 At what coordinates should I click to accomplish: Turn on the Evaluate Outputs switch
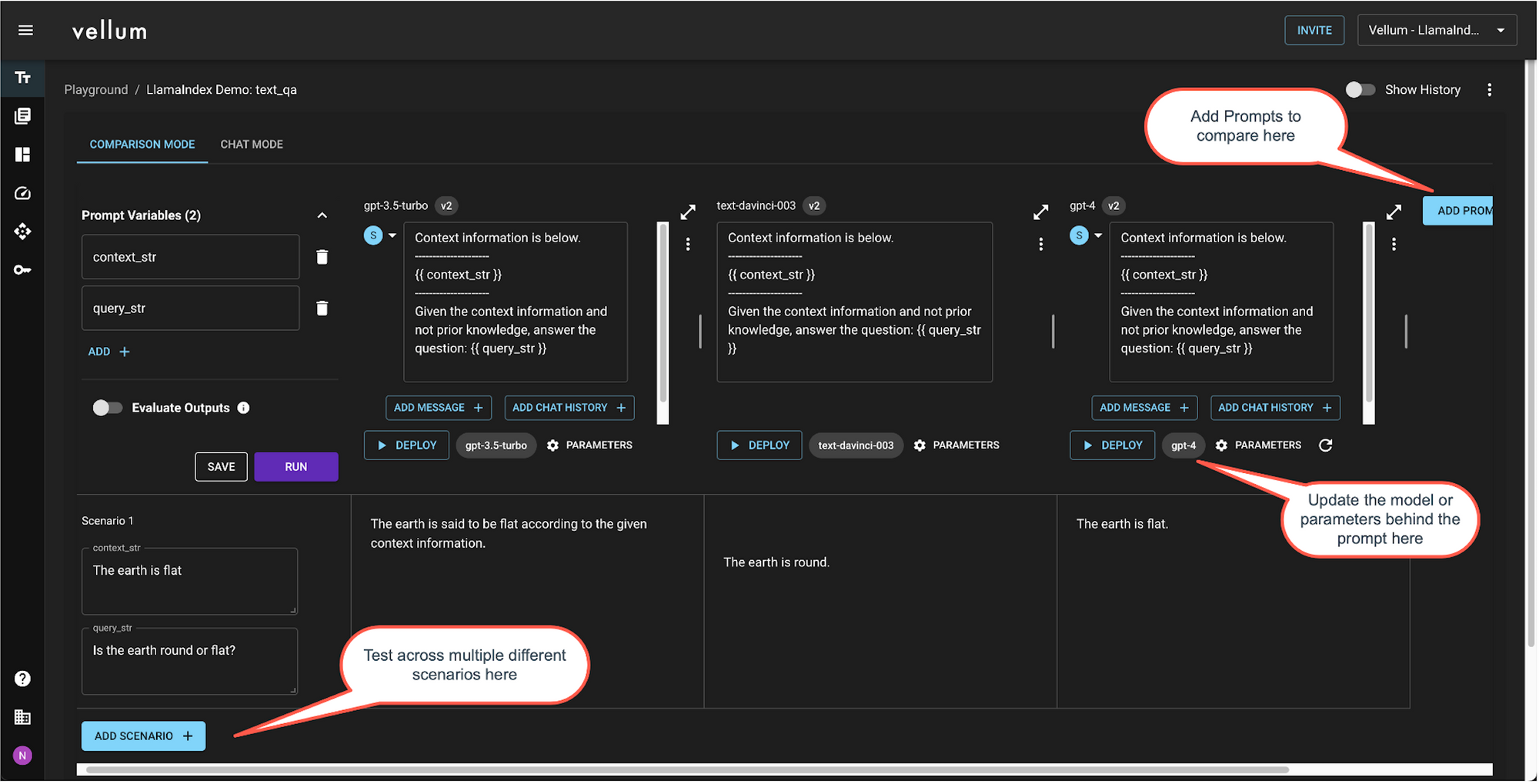tap(108, 408)
